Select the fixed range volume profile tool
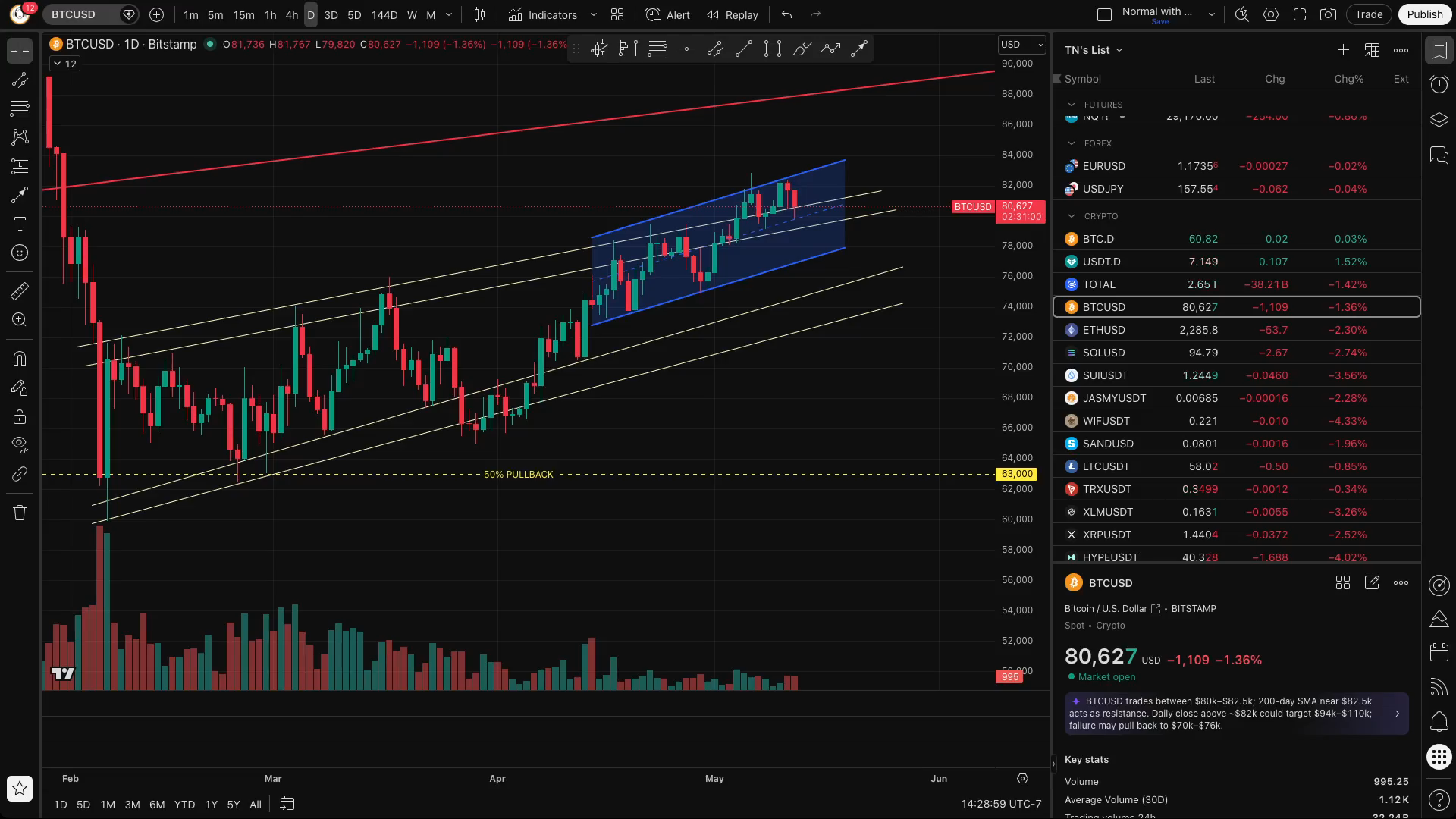Image resolution: width=1456 pixels, height=819 pixels. pos(629,49)
